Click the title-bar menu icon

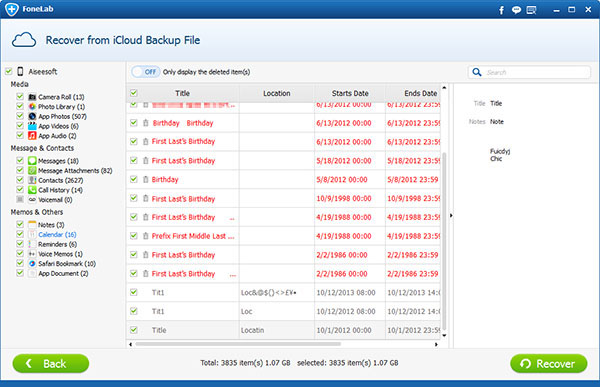(x=531, y=10)
